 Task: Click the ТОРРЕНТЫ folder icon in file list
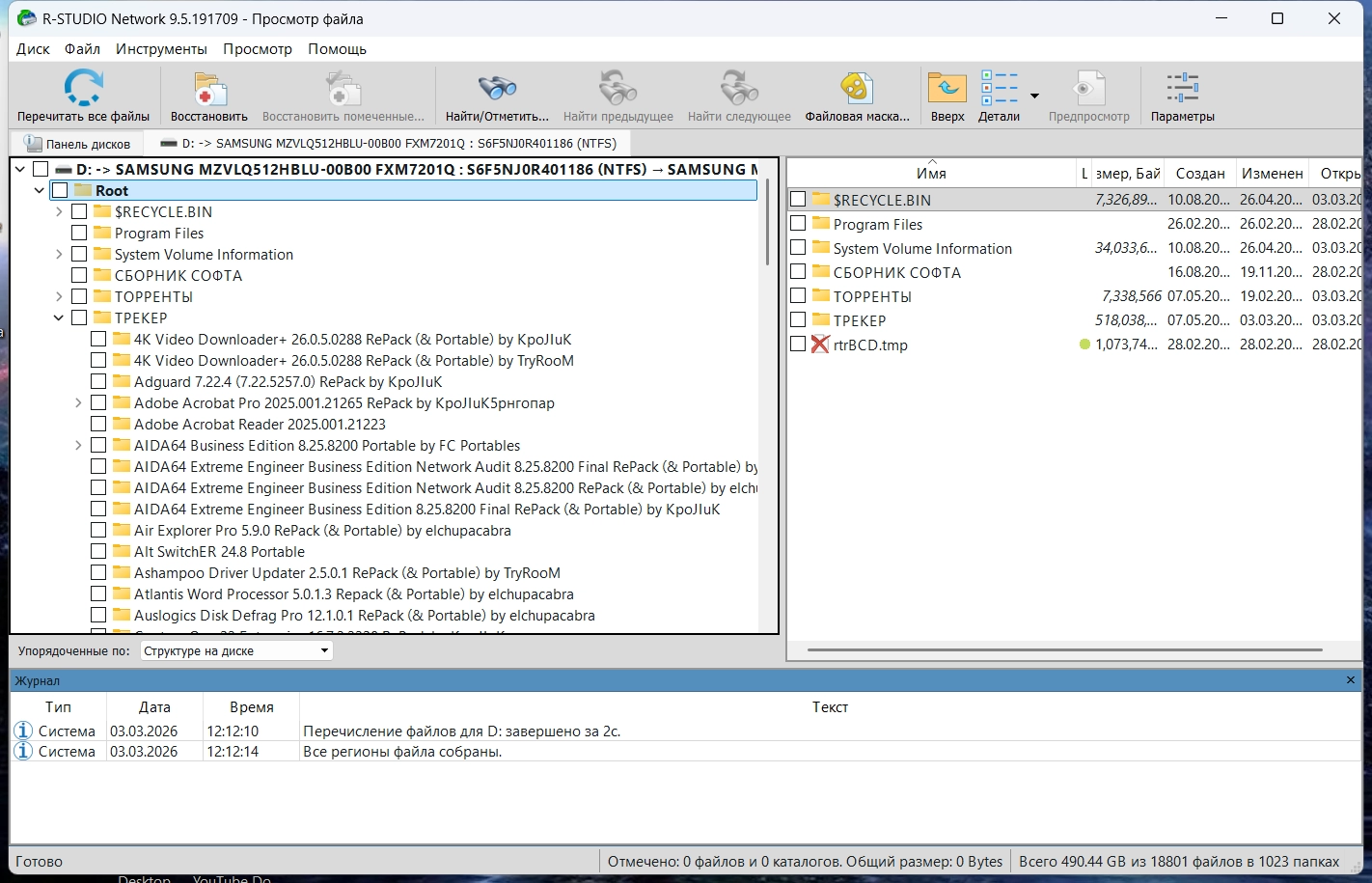(x=821, y=296)
